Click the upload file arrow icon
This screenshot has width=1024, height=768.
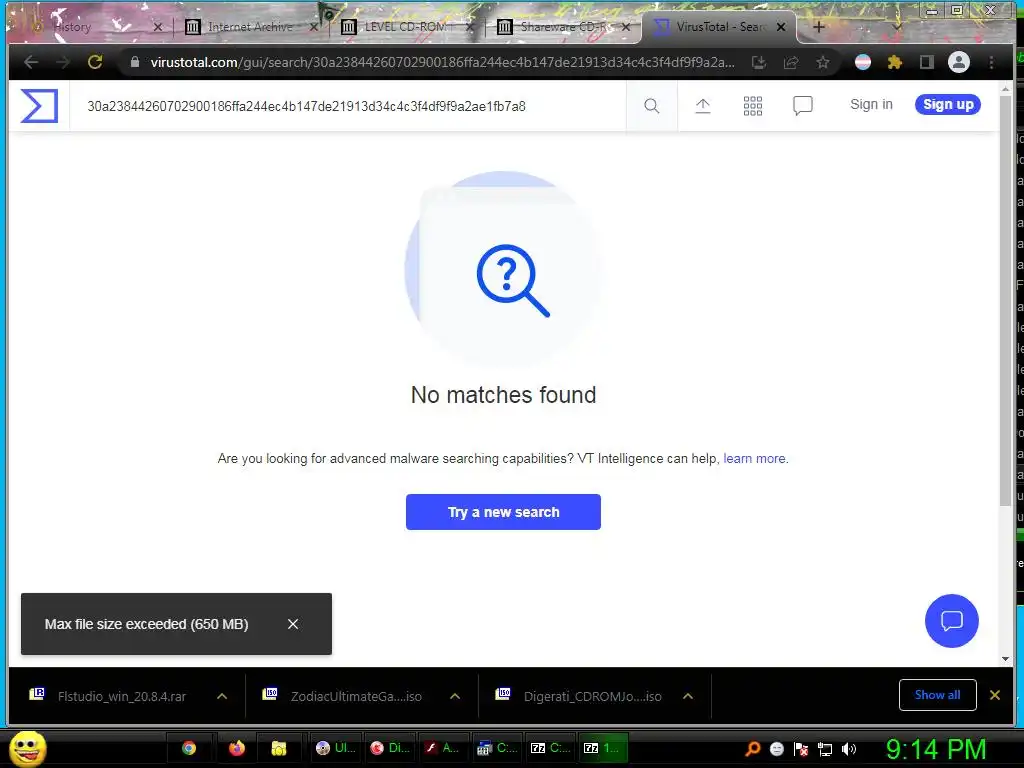[x=703, y=106]
